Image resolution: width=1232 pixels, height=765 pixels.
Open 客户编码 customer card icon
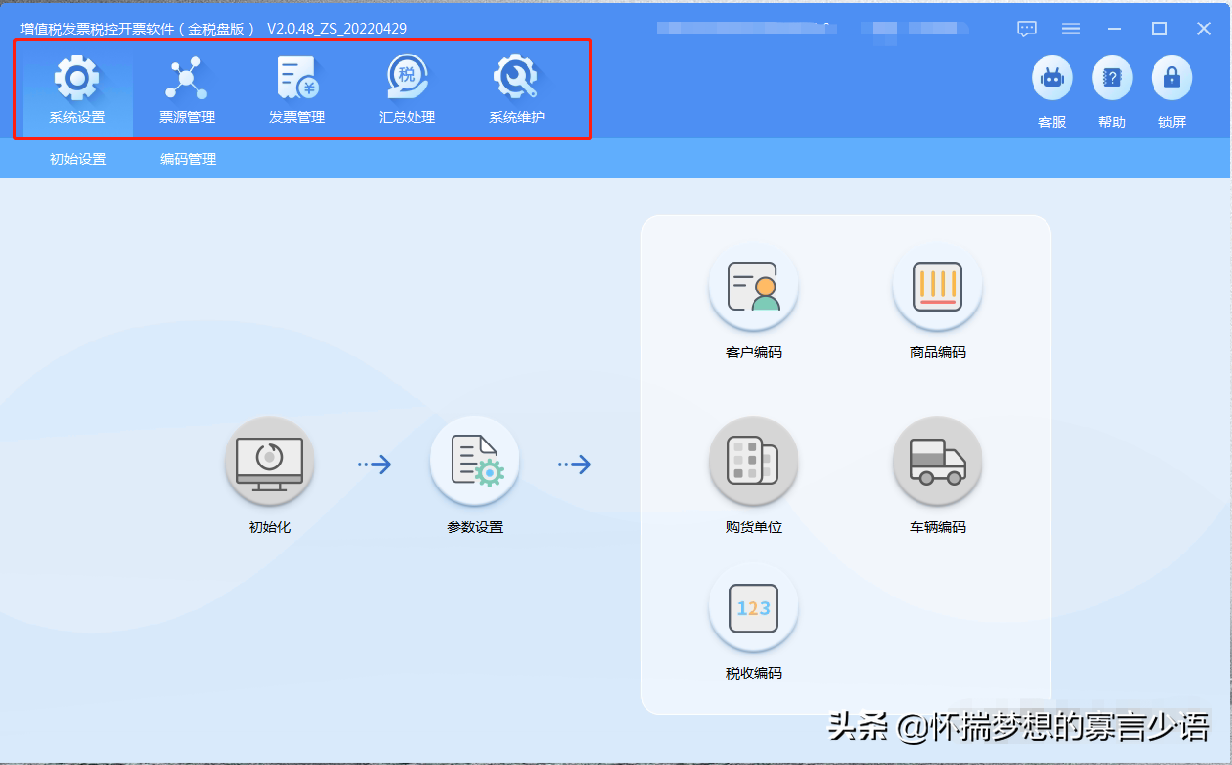pyautogui.click(x=754, y=287)
